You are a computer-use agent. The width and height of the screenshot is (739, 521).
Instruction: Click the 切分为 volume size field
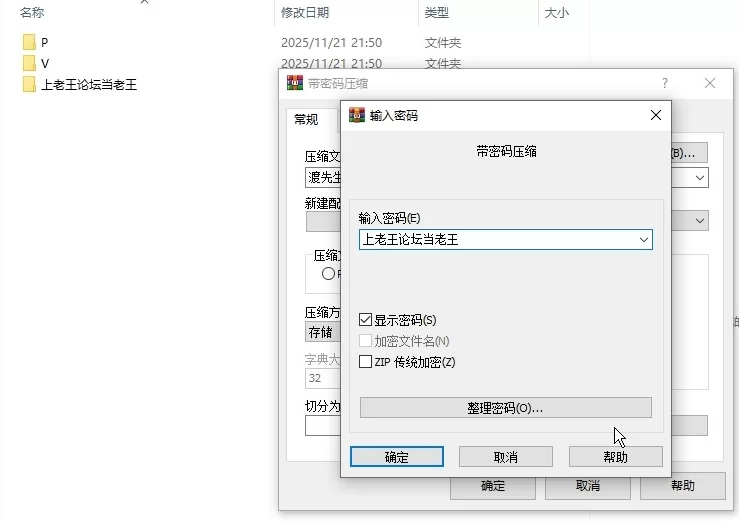(x=323, y=426)
